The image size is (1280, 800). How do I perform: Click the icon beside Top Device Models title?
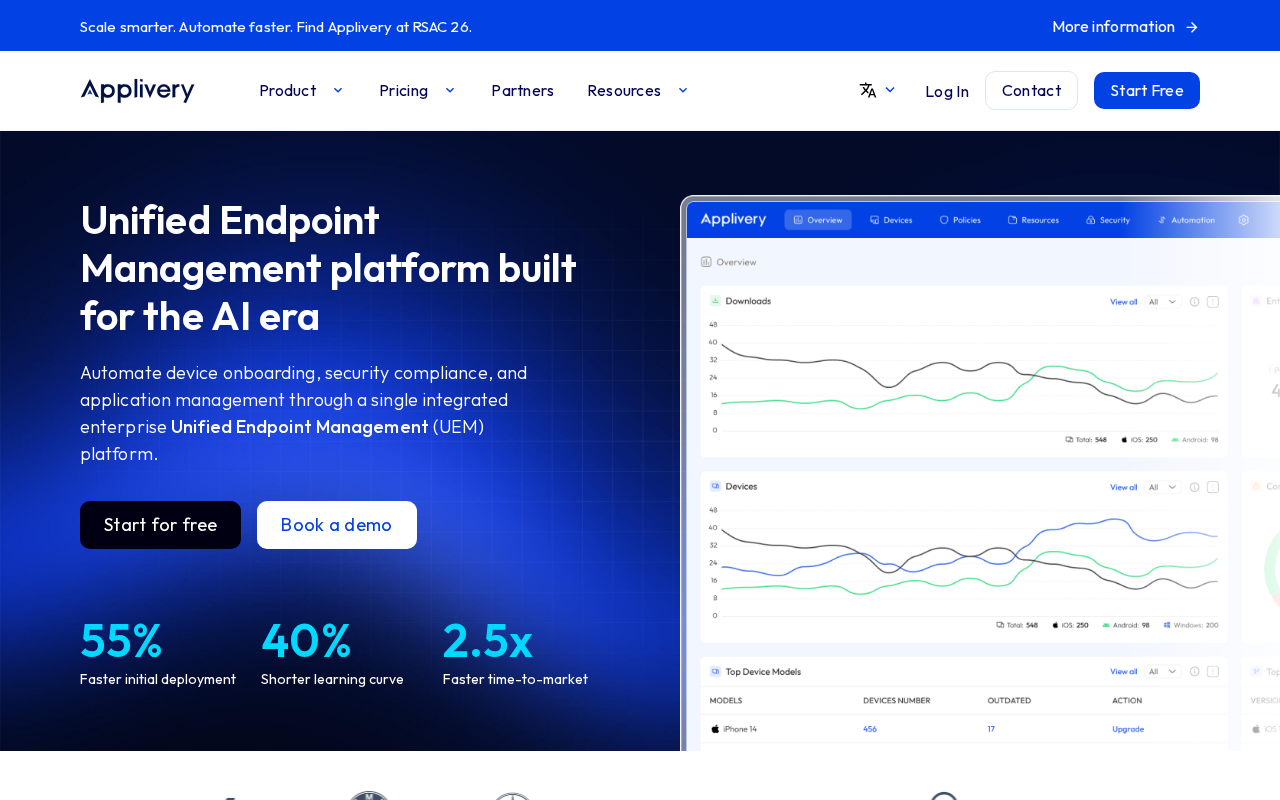716,671
